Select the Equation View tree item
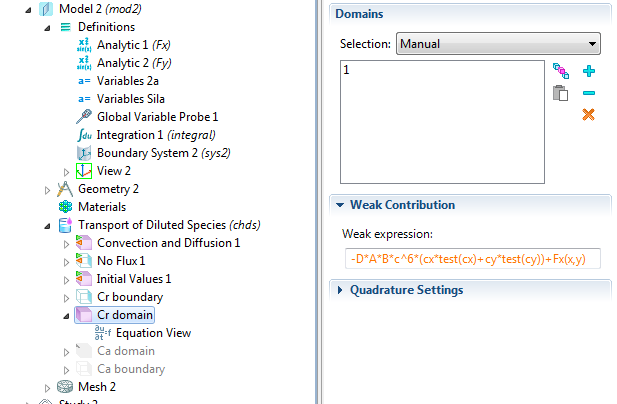The image size is (617, 404). [x=153, y=333]
